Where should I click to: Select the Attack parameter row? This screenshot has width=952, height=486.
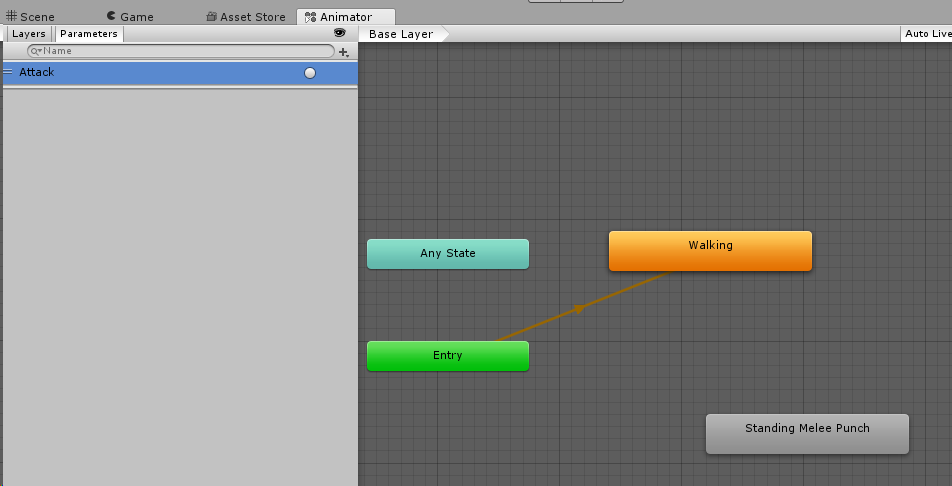click(x=180, y=72)
